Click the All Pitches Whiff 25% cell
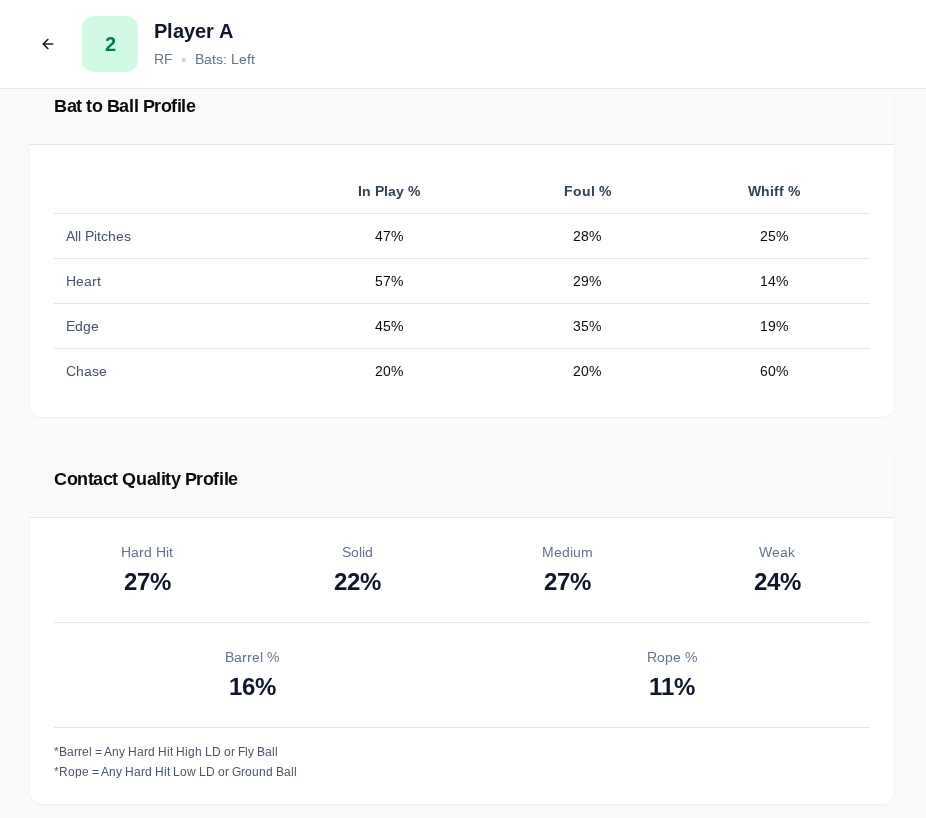Viewport: 926px width, 818px height. pyautogui.click(x=774, y=236)
